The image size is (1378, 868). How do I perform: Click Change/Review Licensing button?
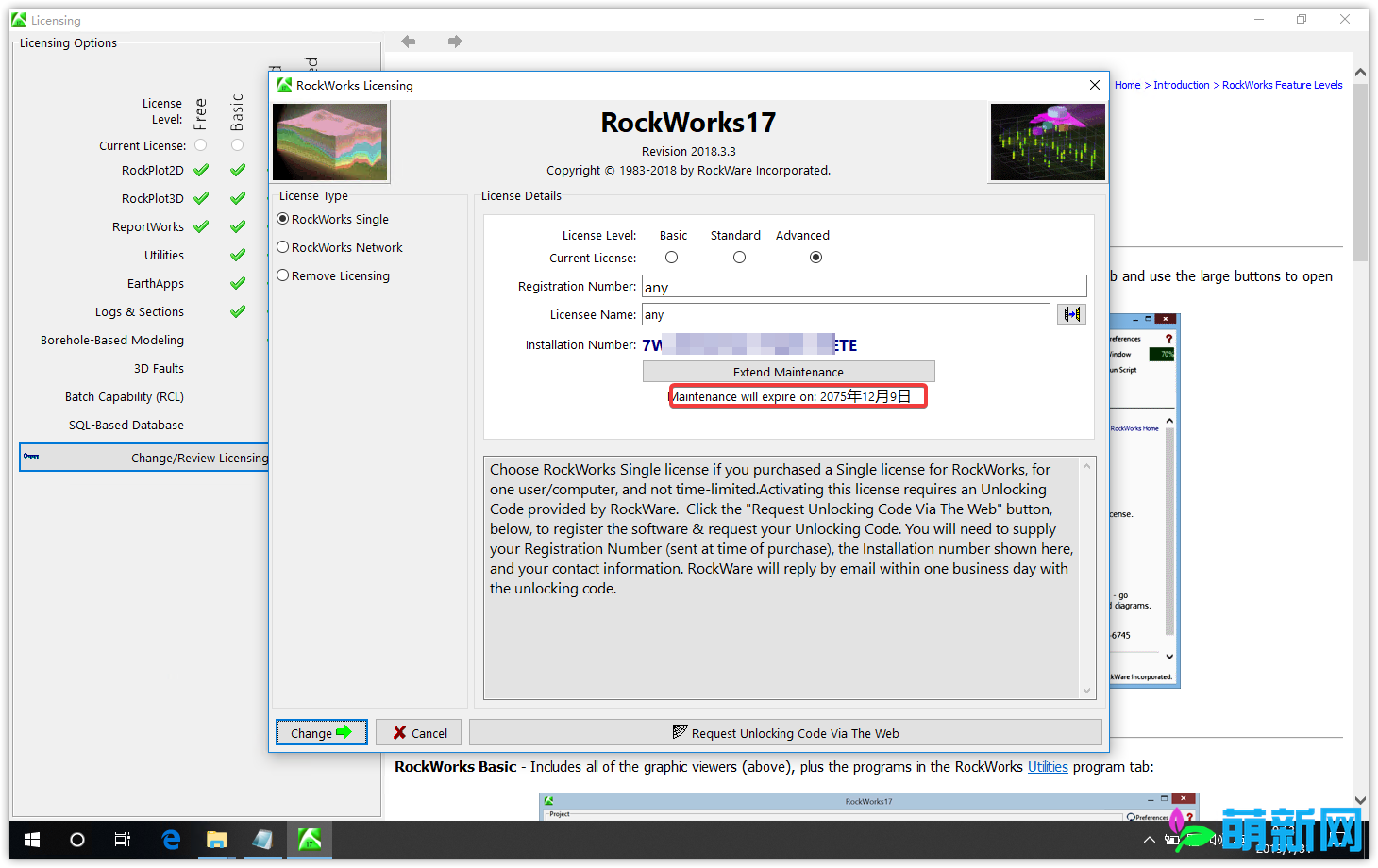[x=144, y=458]
